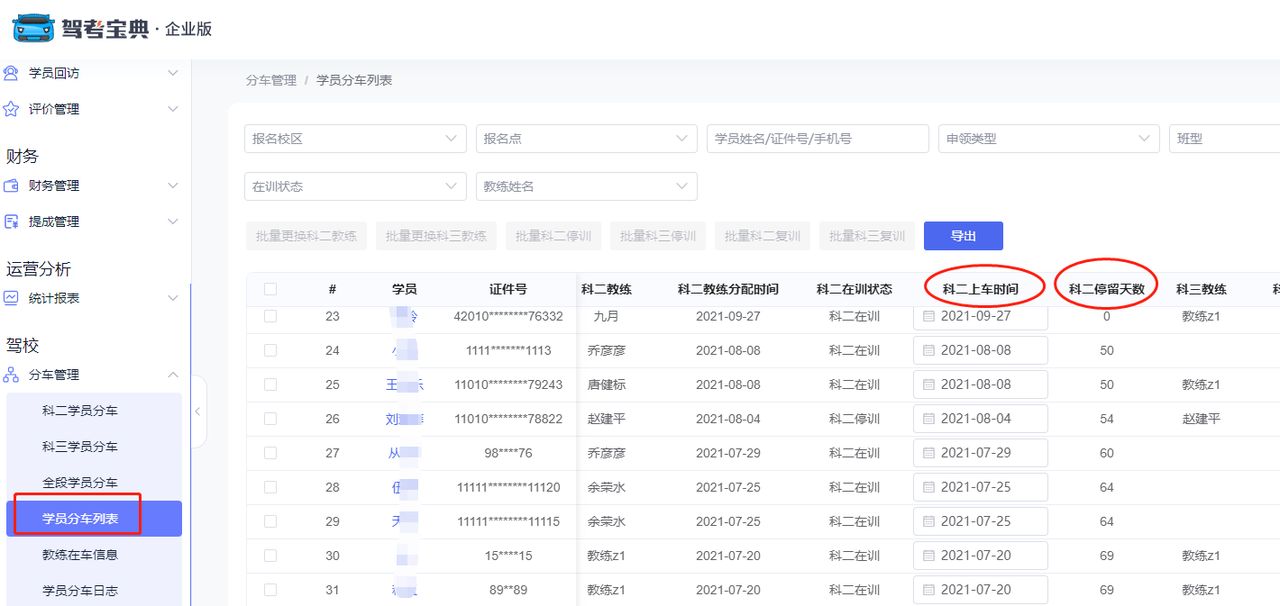
Task: Click the 科二停留天数 column header
Action: click(x=1106, y=289)
